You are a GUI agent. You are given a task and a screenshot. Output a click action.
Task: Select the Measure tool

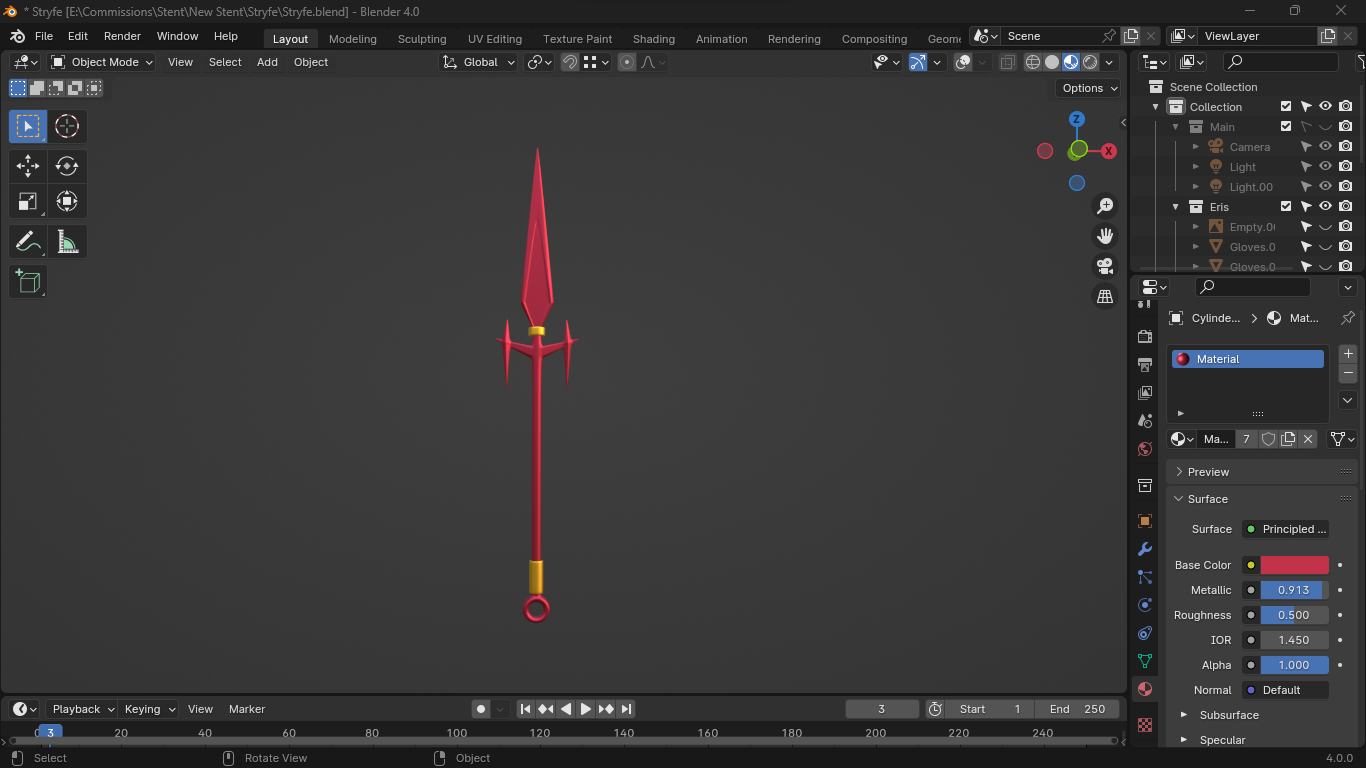pyautogui.click(x=67, y=242)
